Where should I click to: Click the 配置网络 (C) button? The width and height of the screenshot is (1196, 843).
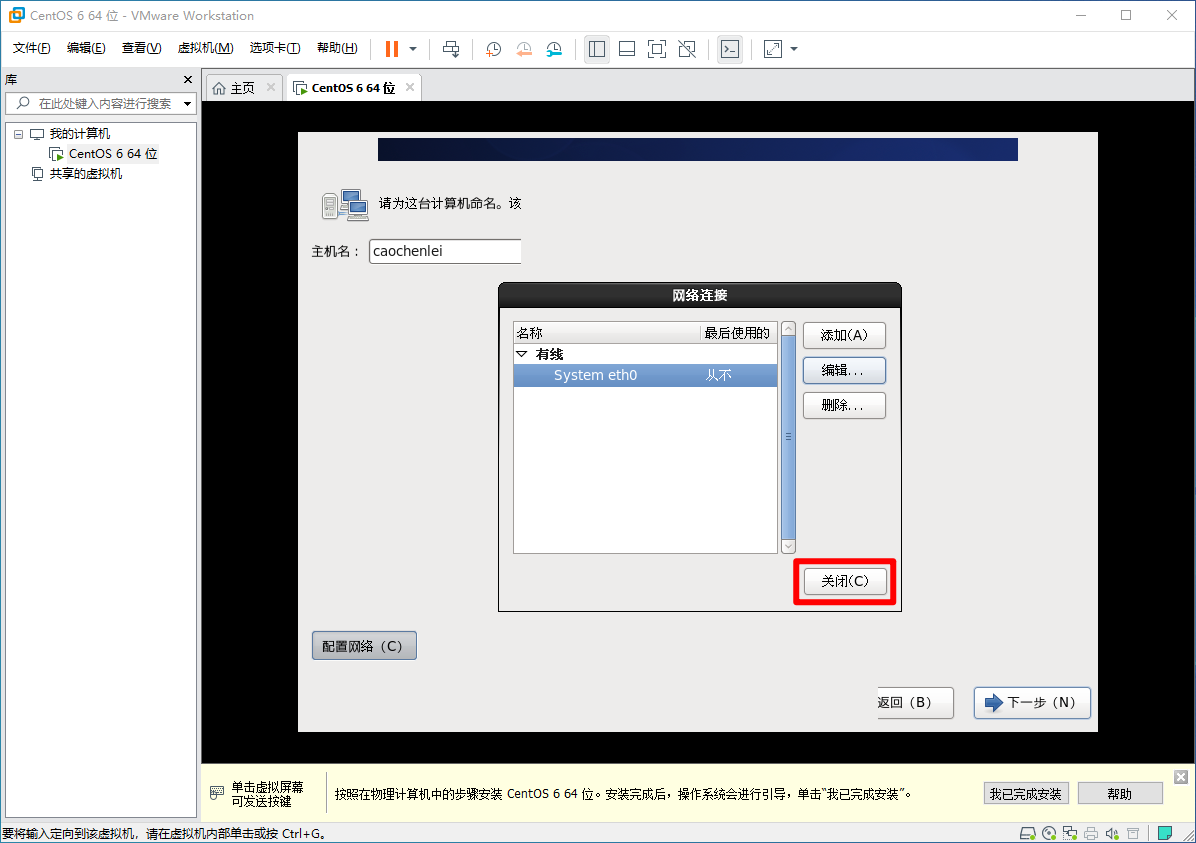[364, 645]
